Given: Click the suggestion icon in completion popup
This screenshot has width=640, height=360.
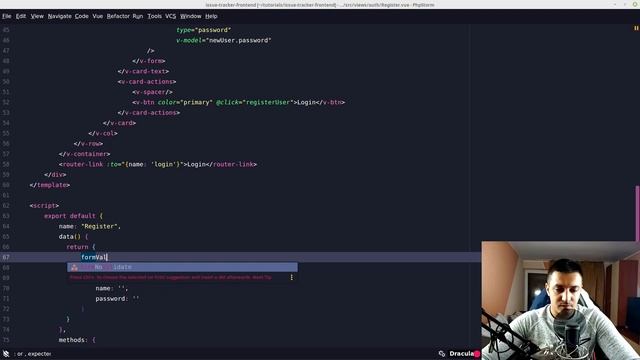Looking at the screenshot, I should (x=74, y=267).
